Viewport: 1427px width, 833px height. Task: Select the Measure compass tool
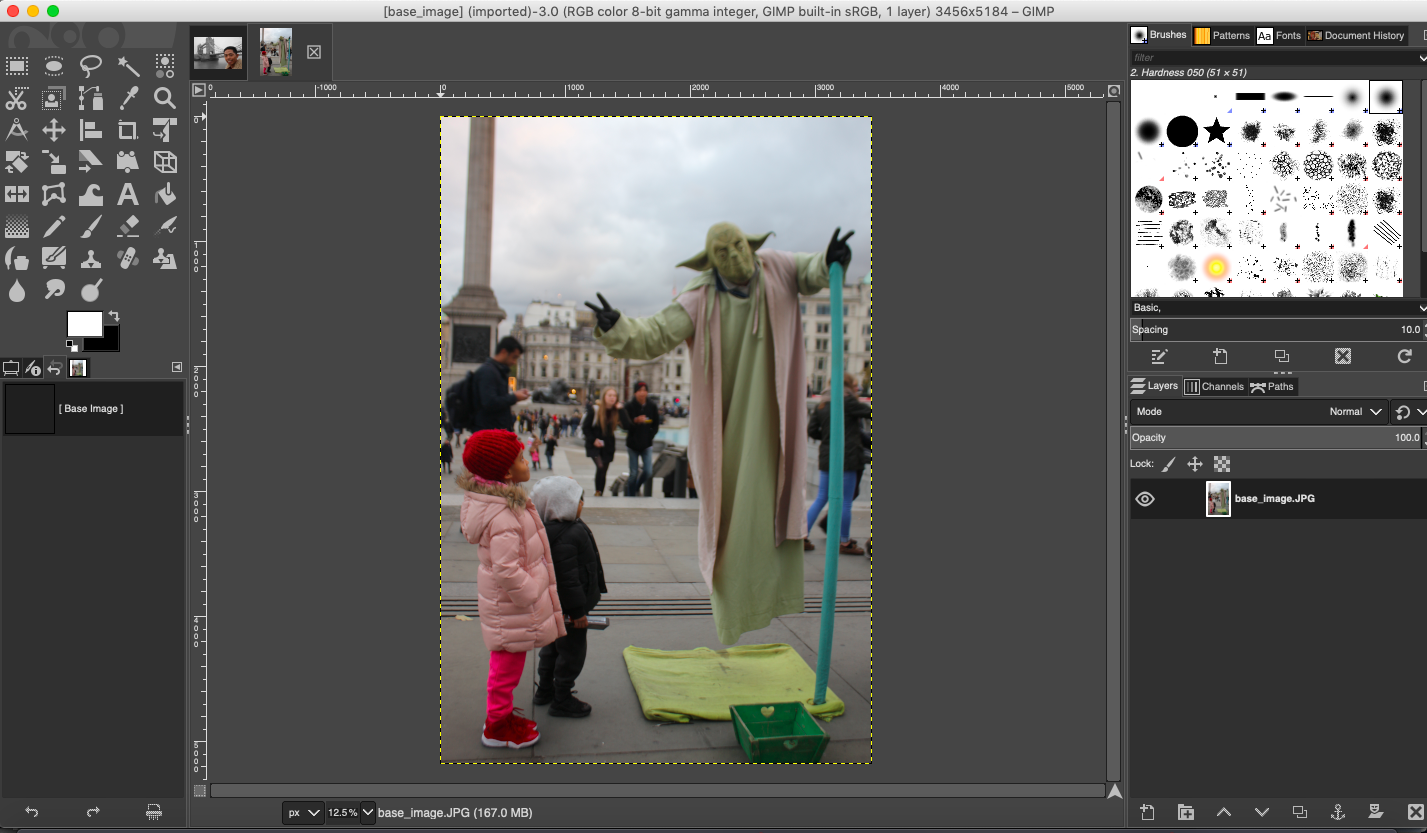[x=17, y=130]
